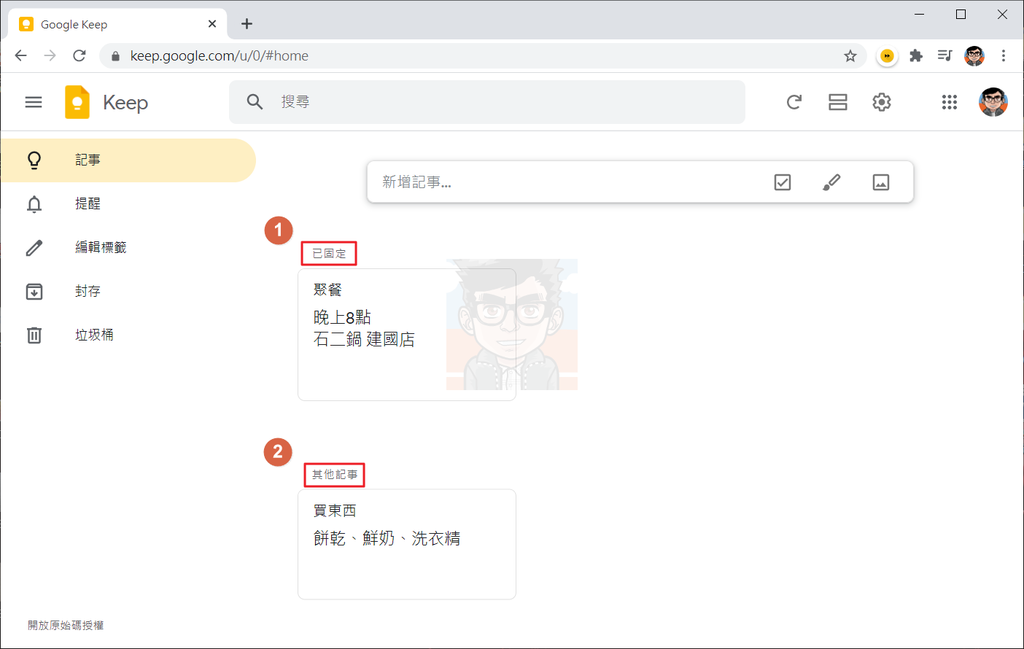This screenshot has width=1024, height=649.
Task: Open 提醒 reminders in sidebar
Action: [x=128, y=204]
